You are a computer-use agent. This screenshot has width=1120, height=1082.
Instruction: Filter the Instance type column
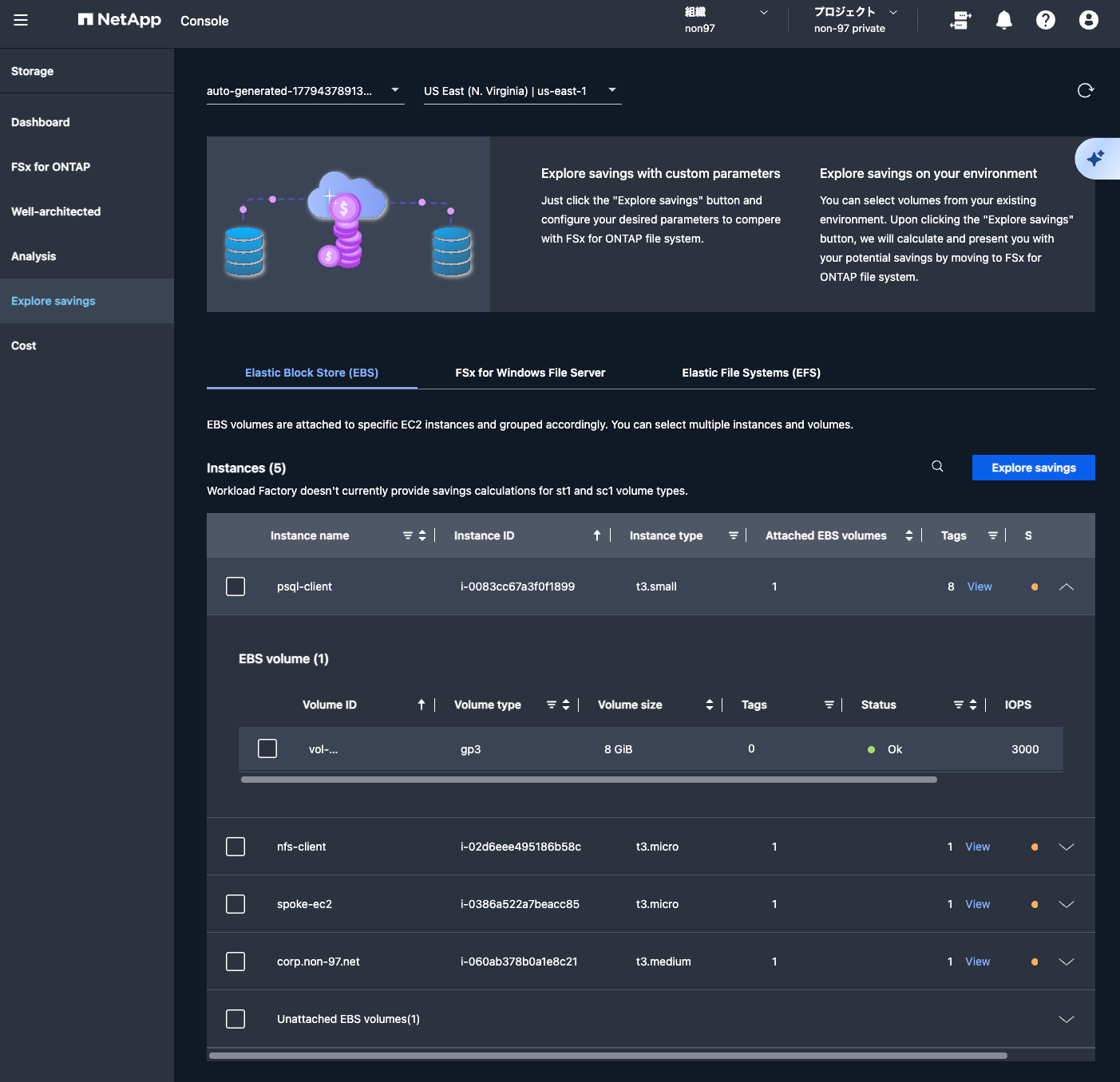tap(734, 535)
